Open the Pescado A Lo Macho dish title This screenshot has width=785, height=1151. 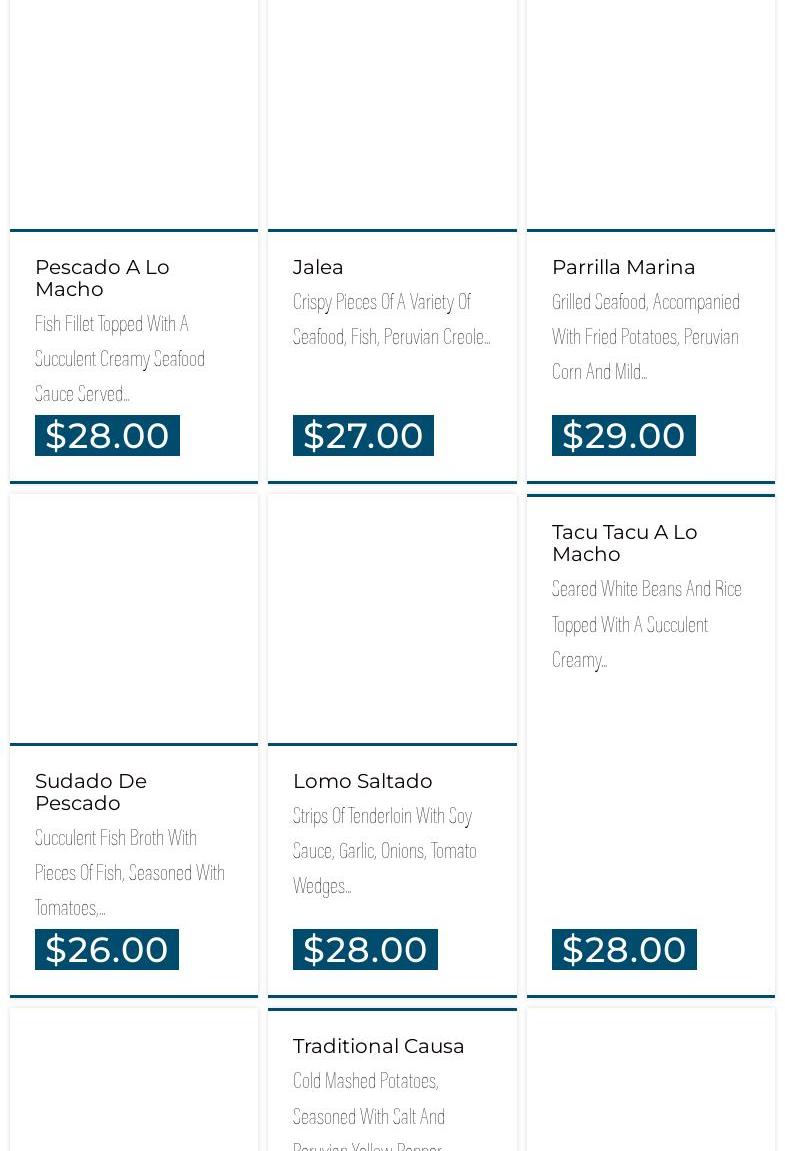pyautogui.click(x=102, y=278)
